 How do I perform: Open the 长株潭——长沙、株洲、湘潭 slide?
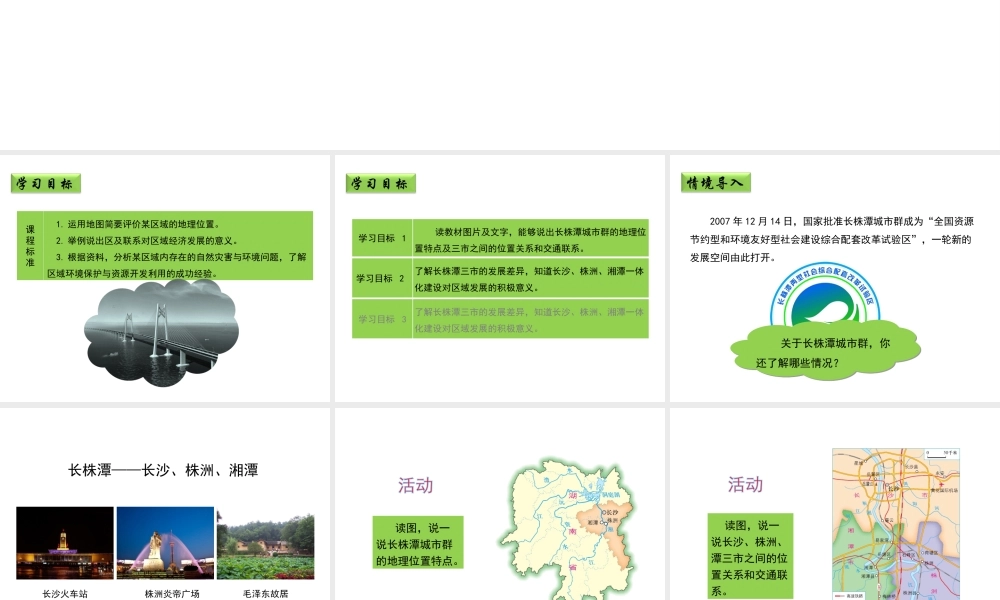pos(165,504)
